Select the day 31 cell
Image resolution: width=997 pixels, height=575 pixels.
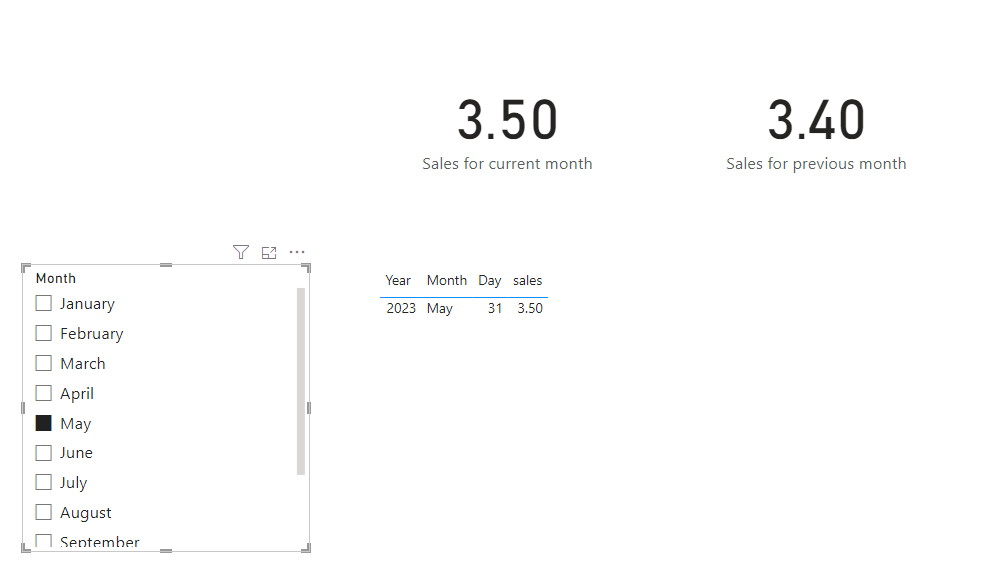tap(495, 308)
